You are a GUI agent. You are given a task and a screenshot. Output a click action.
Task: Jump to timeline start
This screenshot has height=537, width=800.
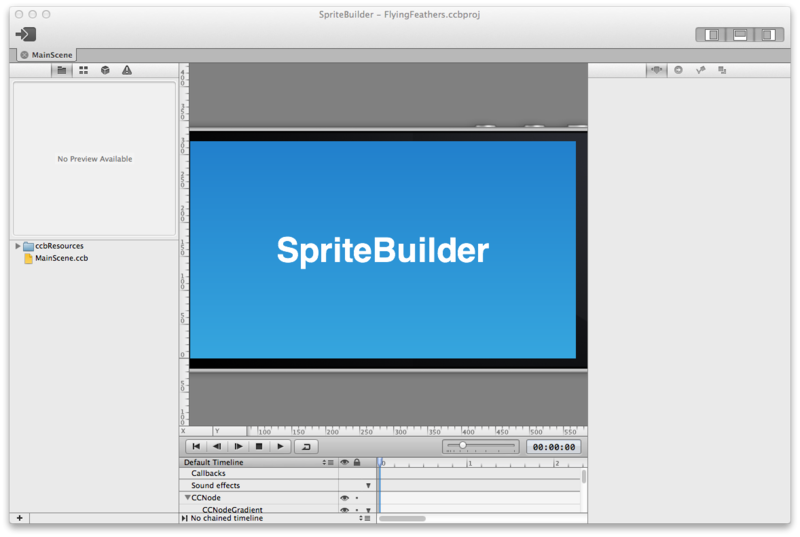point(196,447)
